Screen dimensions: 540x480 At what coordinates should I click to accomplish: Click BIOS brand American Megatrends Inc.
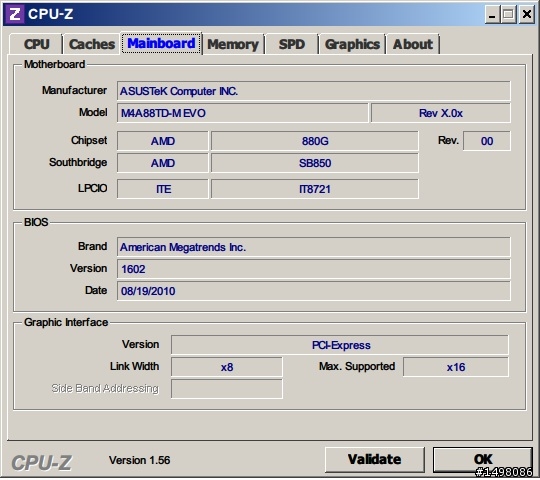tap(313, 247)
